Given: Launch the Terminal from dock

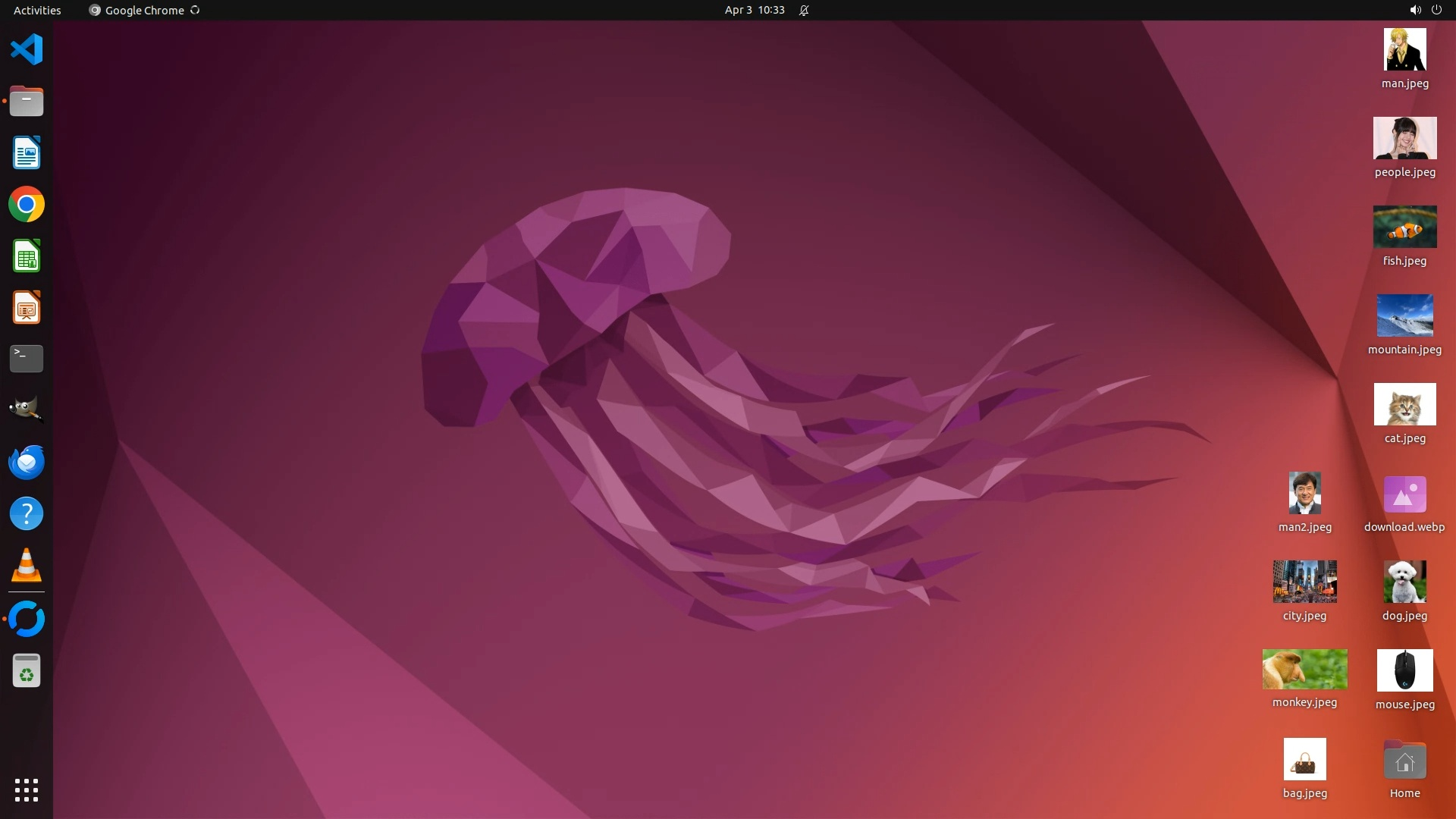Looking at the screenshot, I should pyautogui.click(x=27, y=359).
